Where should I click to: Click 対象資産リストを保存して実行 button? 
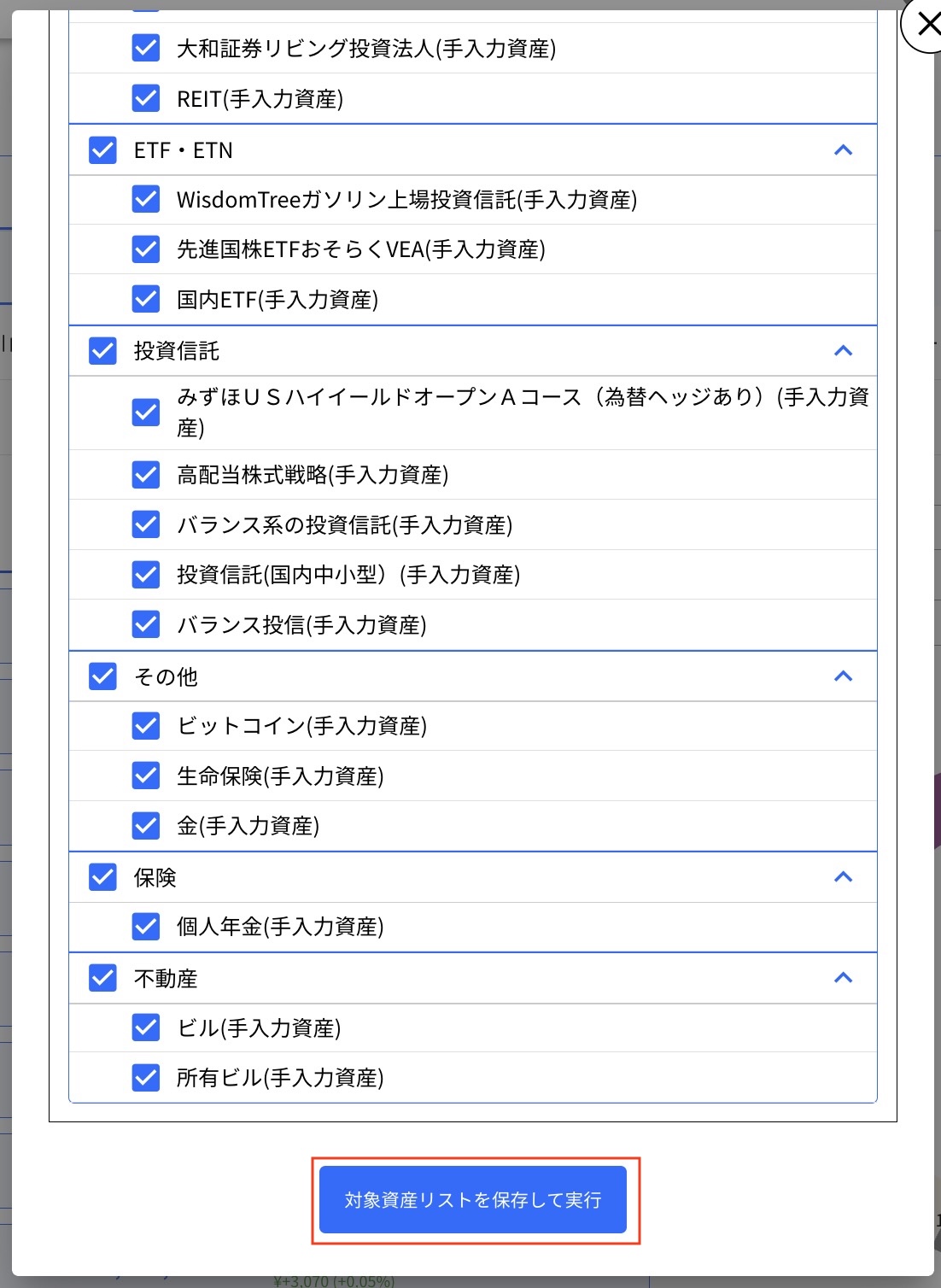click(472, 1199)
